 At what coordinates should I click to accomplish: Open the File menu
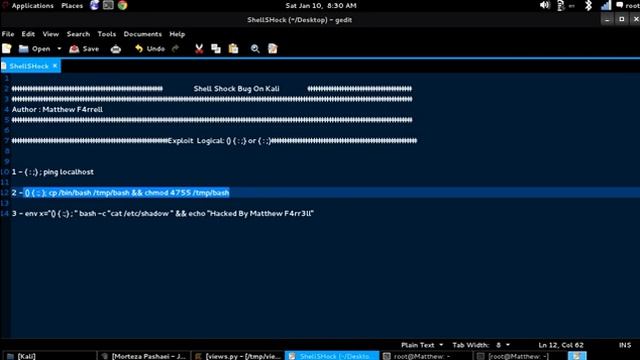pos(8,34)
